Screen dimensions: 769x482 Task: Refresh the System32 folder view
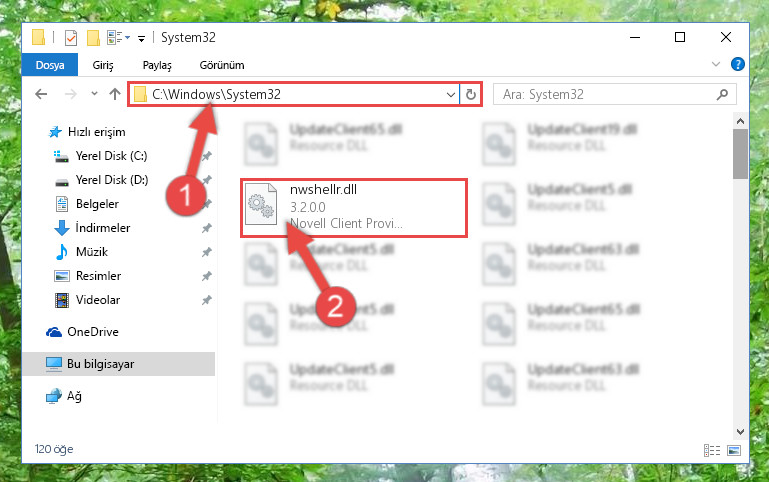pyautogui.click(x=471, y=94)
